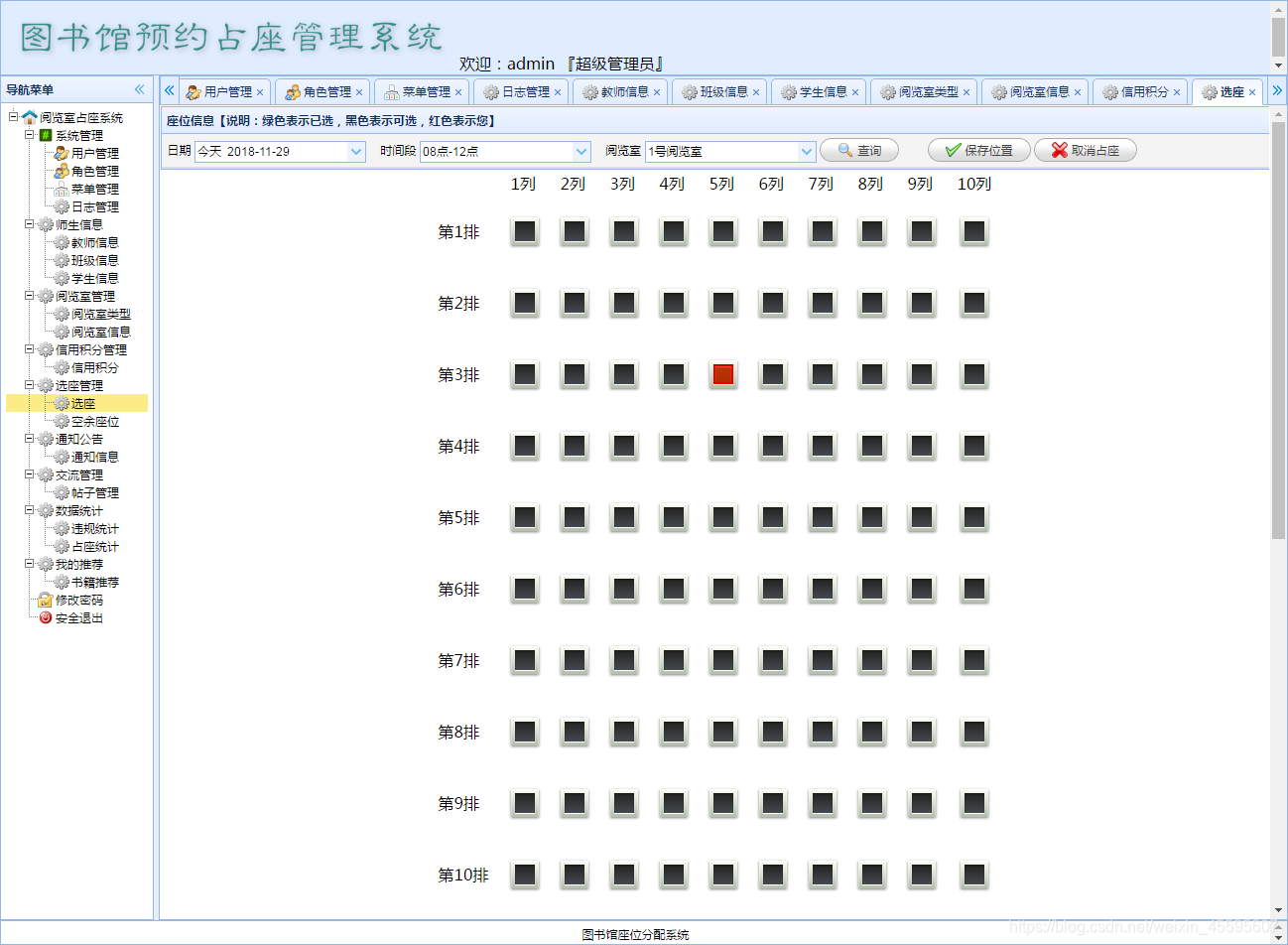Viewport: 1288px width, 945px height.
Task: Click 安全退出 to log out
Action: pos(78,618)
